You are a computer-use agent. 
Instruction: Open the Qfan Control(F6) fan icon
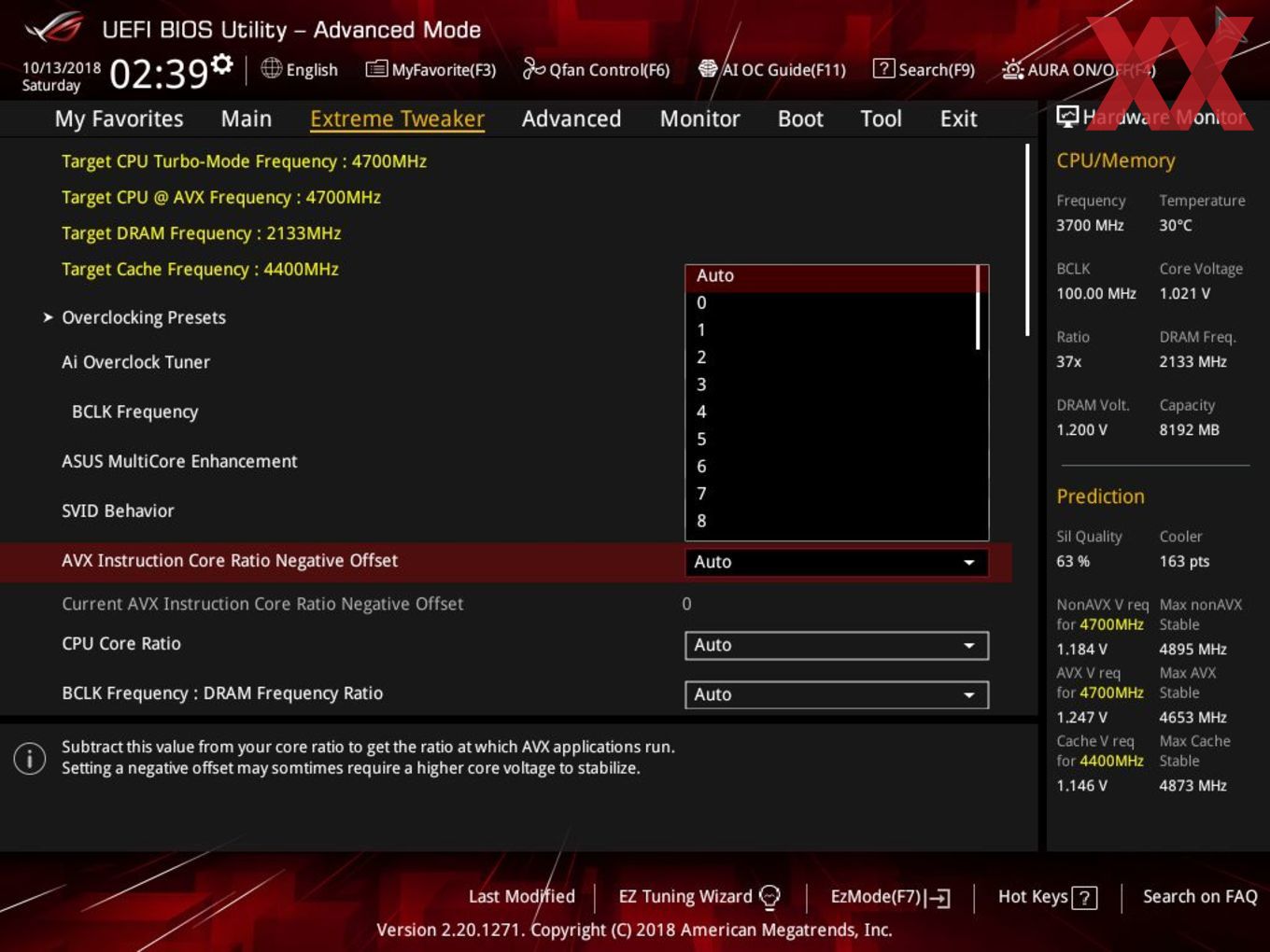(x=533, y=68)
